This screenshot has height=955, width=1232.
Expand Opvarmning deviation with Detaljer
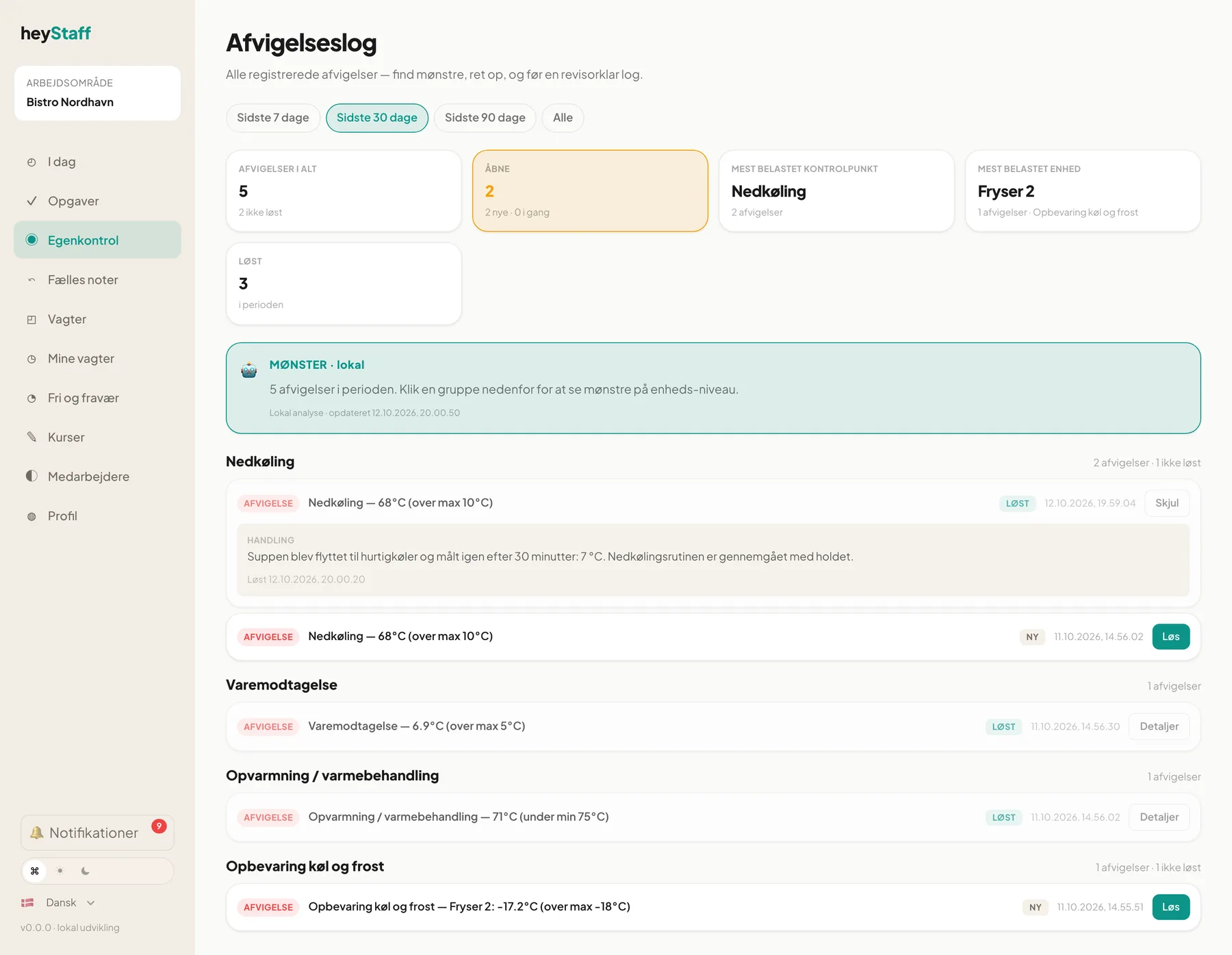pos(1159,817)
